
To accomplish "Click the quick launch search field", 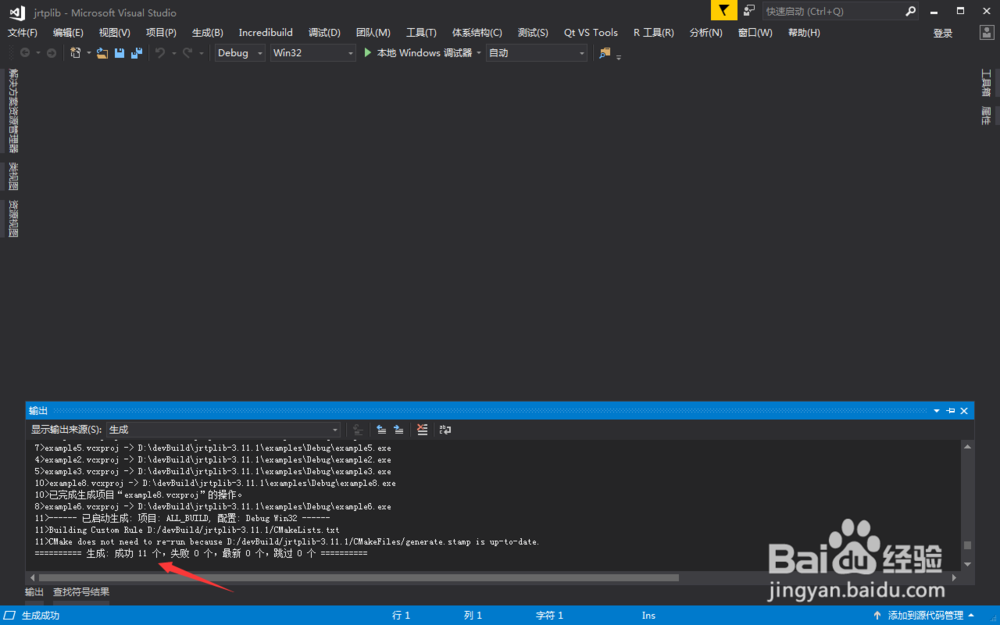I will click(x=832, y=11).
